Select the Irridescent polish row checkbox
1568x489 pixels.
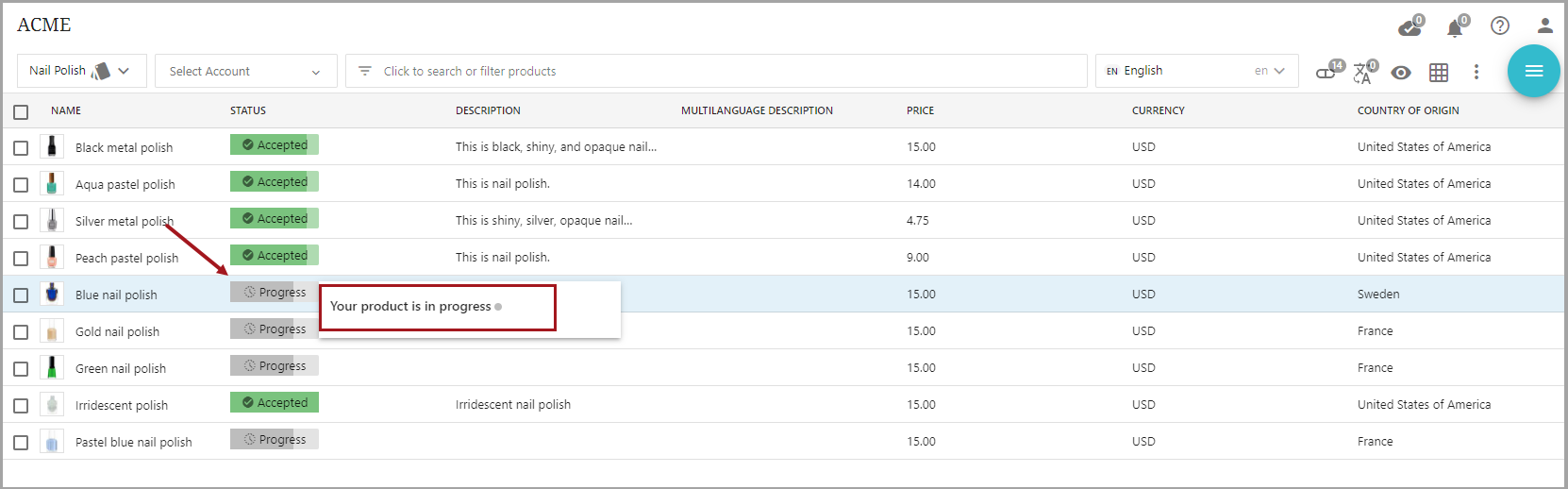click(21, 406)
